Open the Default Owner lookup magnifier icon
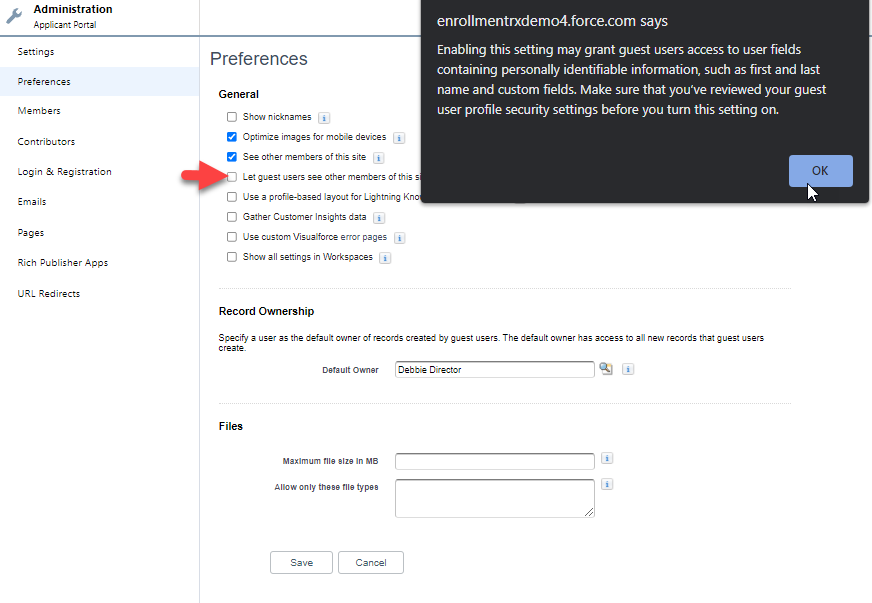The image size is (872, 603). pos(606,369)
